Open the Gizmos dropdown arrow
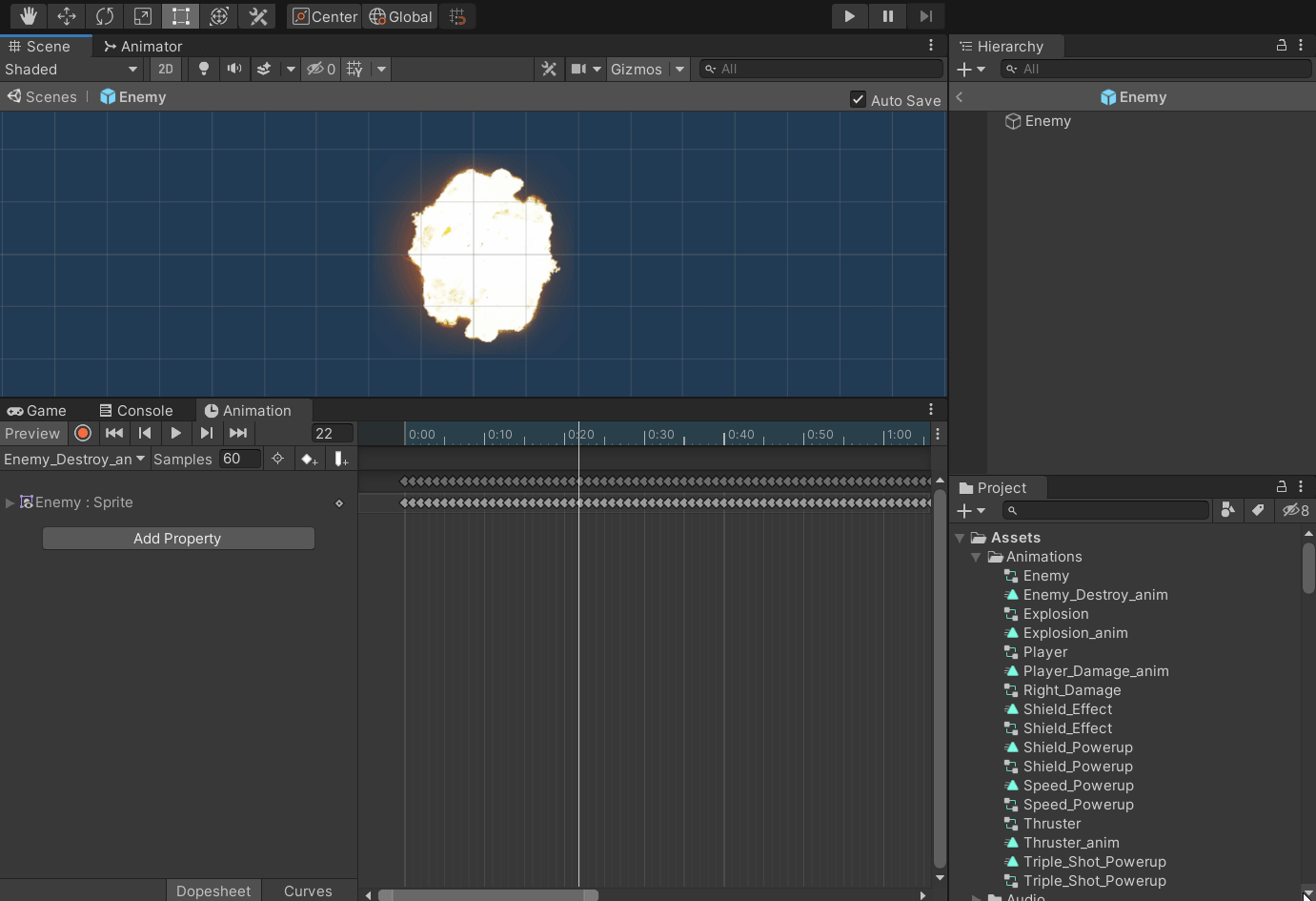Image resolution: width=1316 pixels, height=901 pixels. coord(679,69)
